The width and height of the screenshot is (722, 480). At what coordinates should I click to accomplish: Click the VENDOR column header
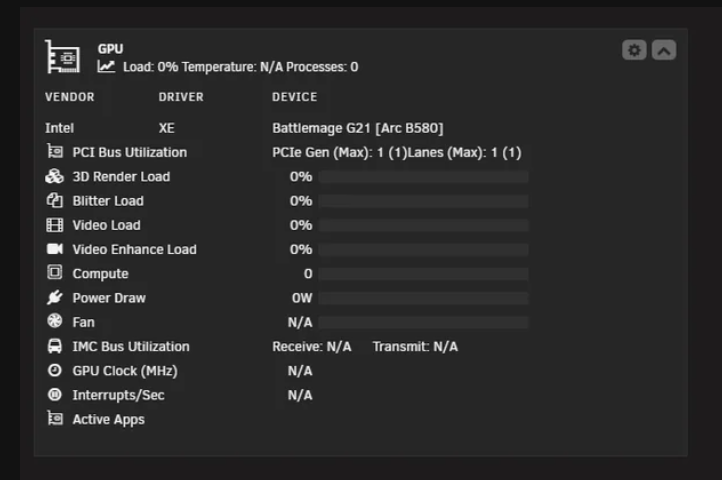coord(70,97)
